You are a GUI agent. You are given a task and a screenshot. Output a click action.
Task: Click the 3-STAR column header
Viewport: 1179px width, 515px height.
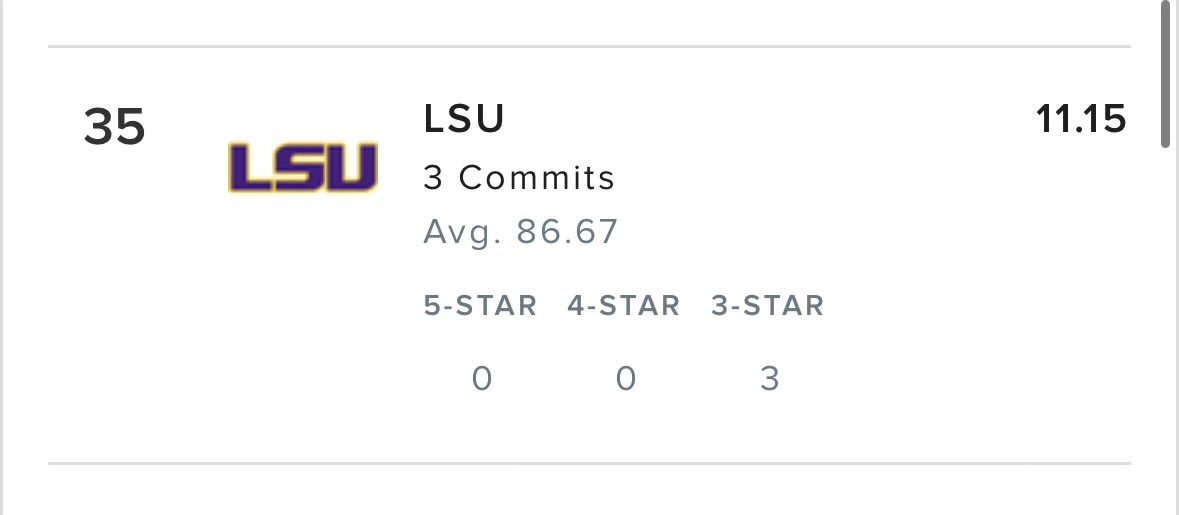(768, 306)
